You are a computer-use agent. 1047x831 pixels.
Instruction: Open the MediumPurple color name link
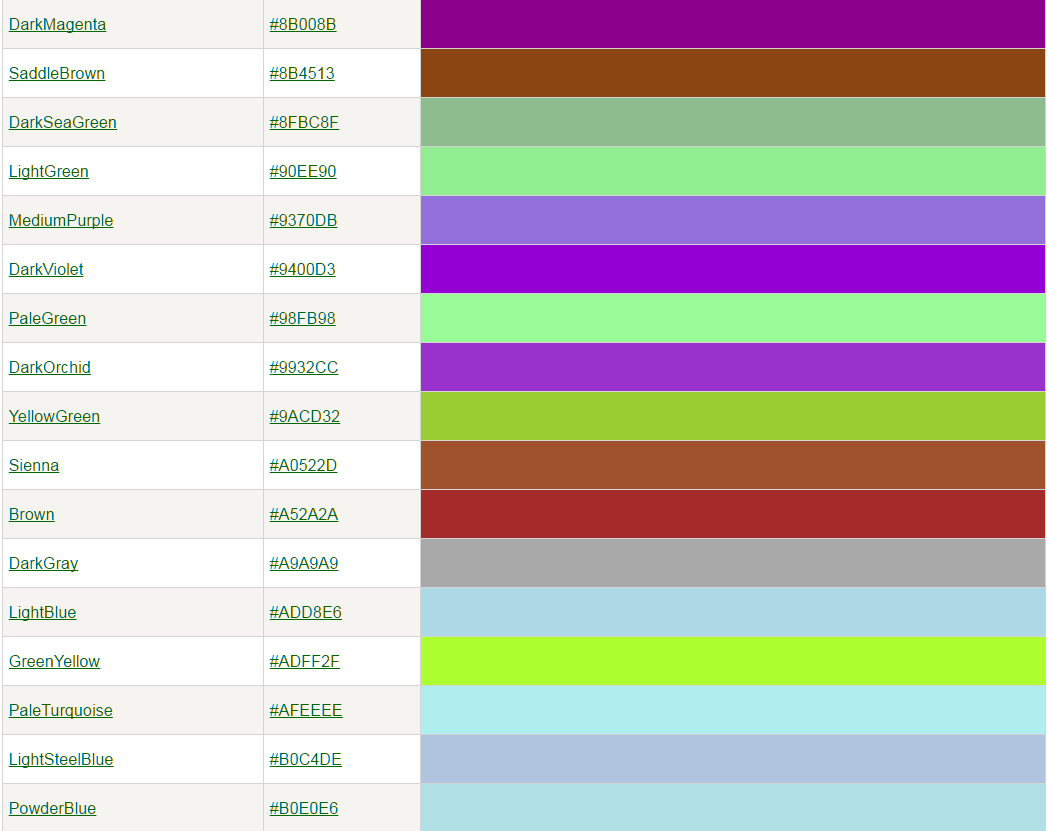tap(61, 220)
